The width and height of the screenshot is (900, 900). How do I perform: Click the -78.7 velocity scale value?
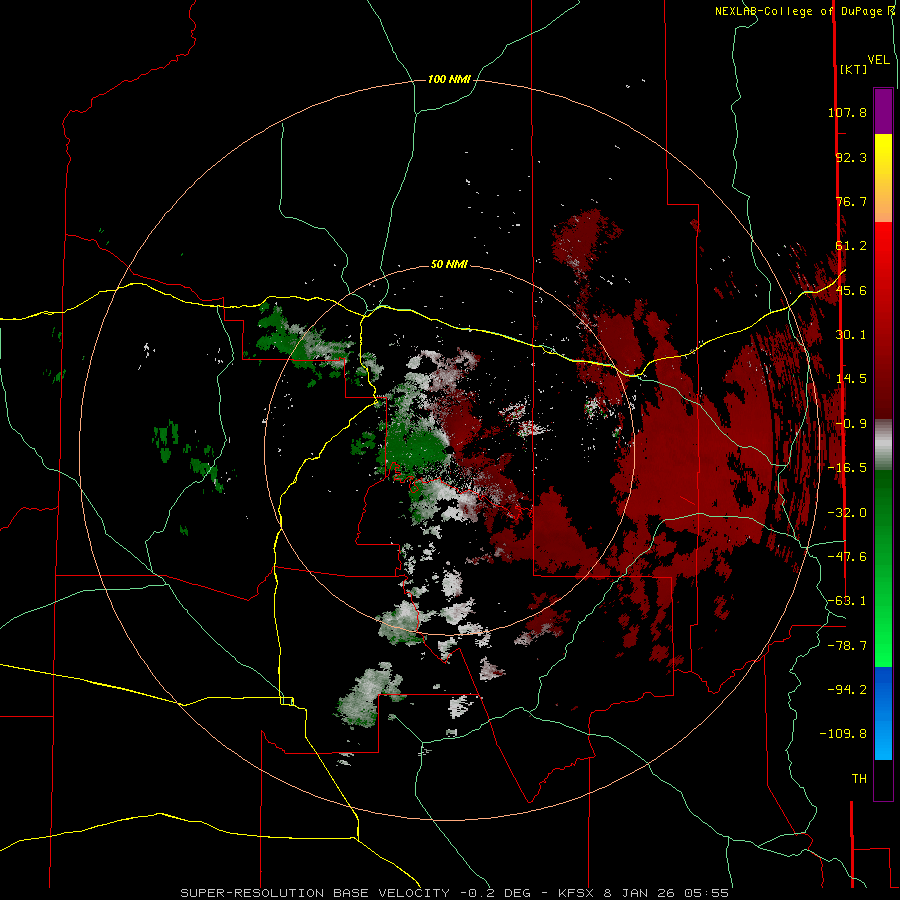(847, 646)
